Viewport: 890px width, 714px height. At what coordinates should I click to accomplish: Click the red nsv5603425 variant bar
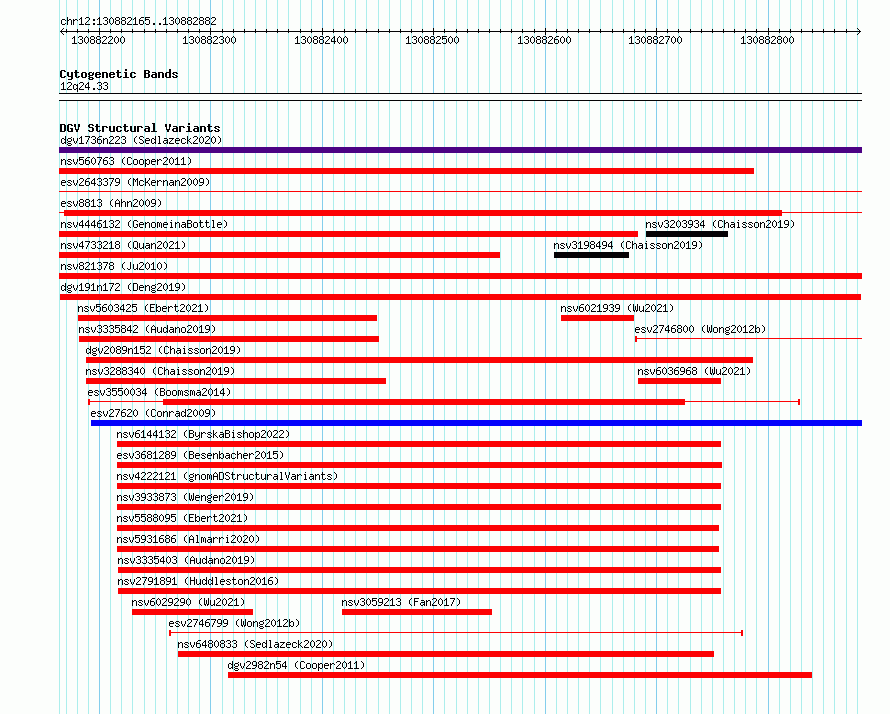point(227,318)
